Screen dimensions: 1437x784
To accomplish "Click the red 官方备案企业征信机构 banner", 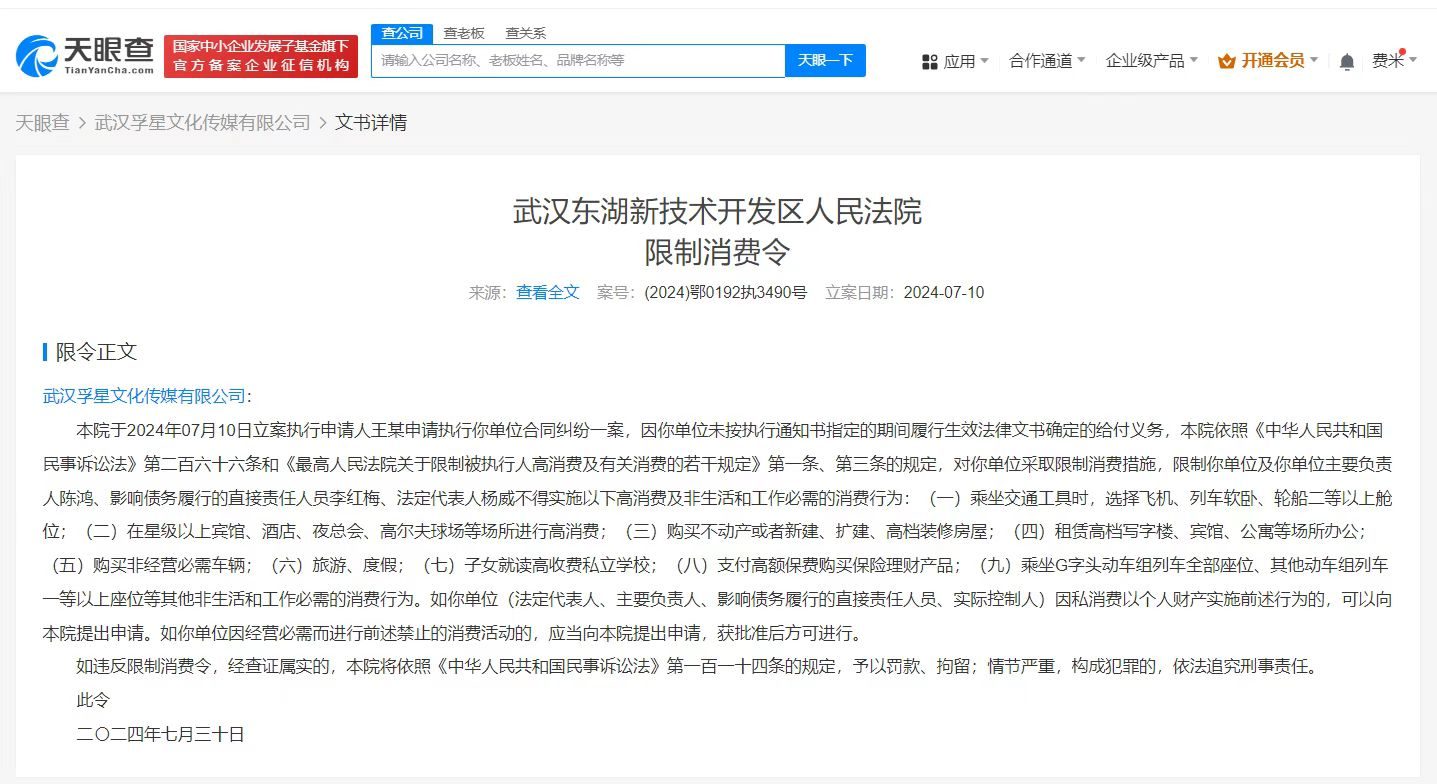I will (261, 56).
